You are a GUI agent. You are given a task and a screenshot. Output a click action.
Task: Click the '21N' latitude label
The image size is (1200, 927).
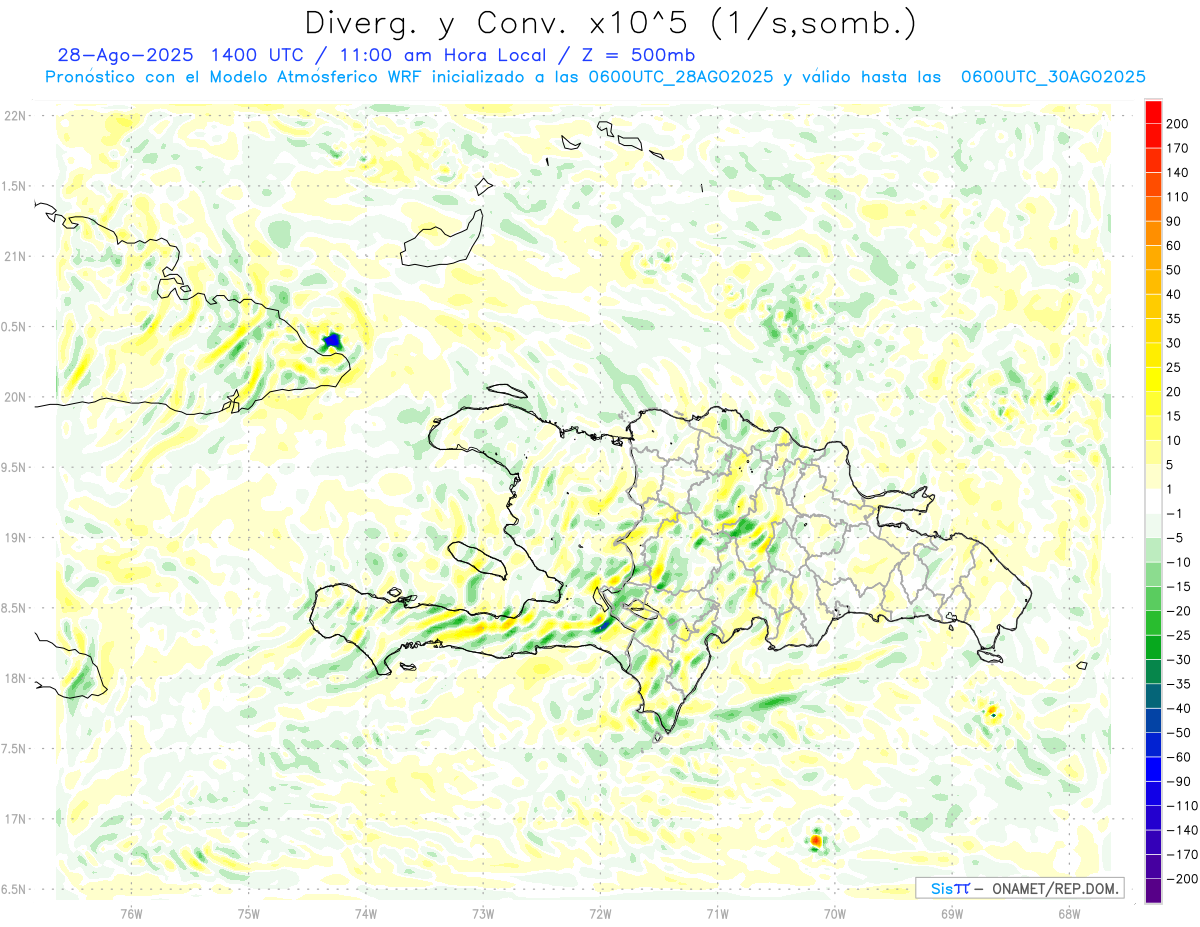15,256
